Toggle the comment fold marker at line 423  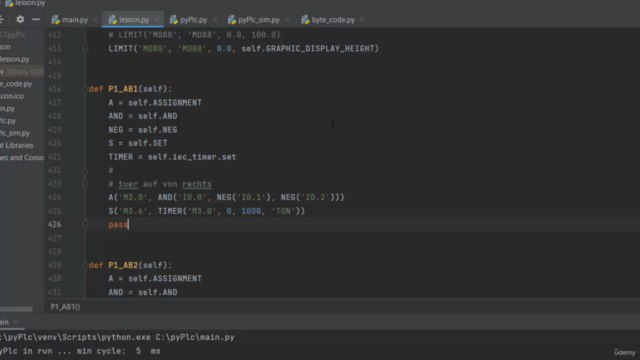pyautogui.click(x=85, y=184)
